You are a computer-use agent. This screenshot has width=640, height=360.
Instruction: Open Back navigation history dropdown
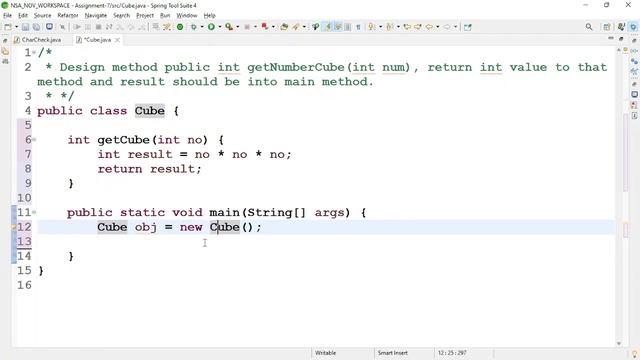437,27
